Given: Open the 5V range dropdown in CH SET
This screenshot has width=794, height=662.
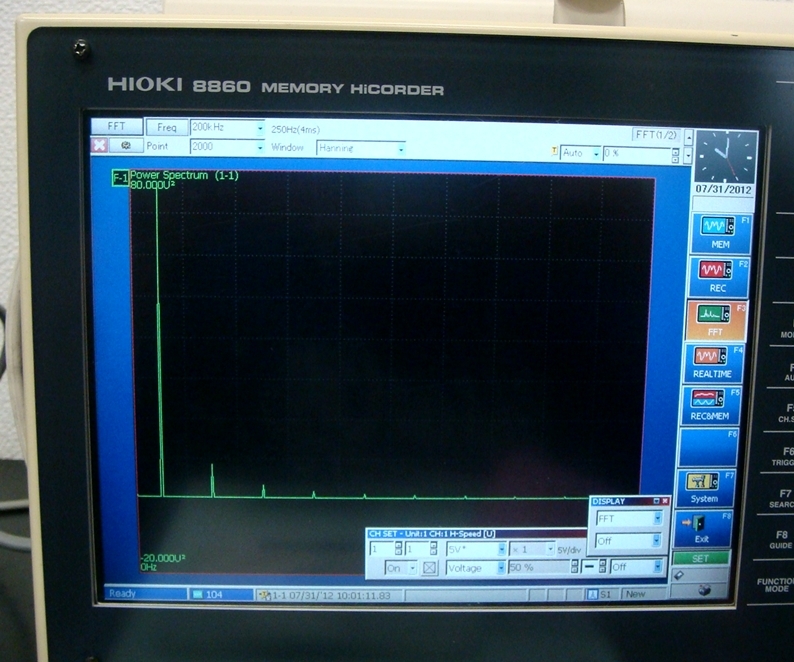Looking at the screenshot, I should click(x=501, y=549).
